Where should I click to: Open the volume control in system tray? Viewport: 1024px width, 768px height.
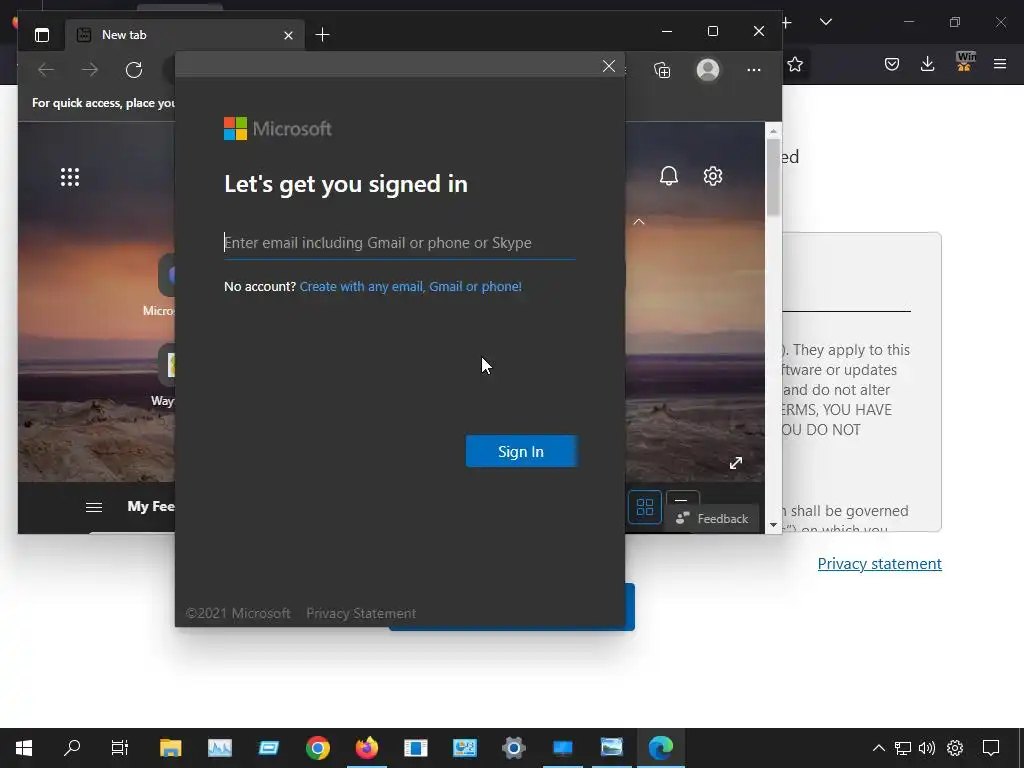pos(927,748)
